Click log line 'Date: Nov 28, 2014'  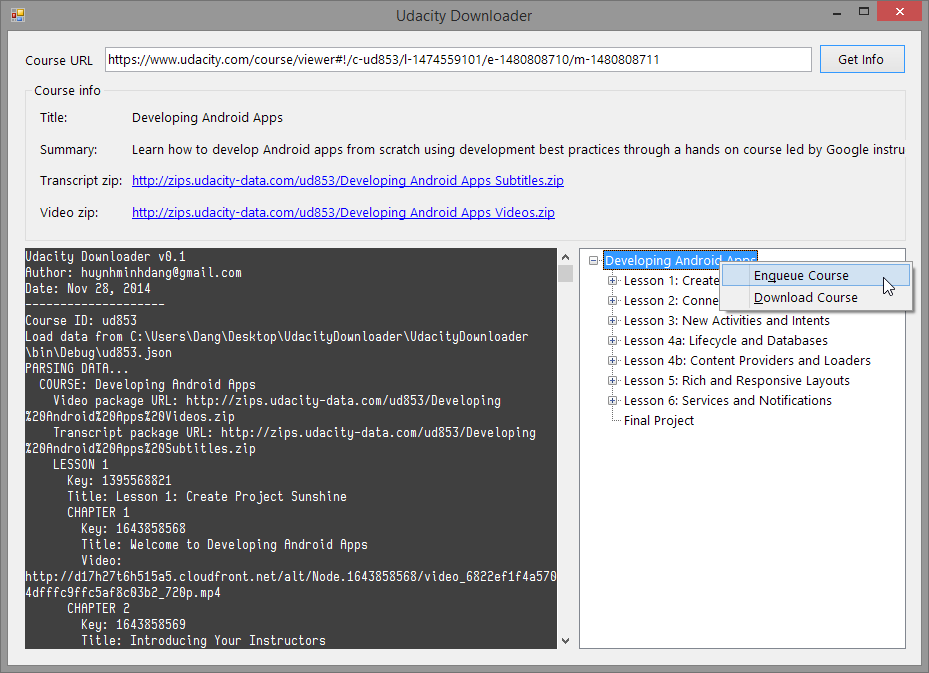point(88,289)
